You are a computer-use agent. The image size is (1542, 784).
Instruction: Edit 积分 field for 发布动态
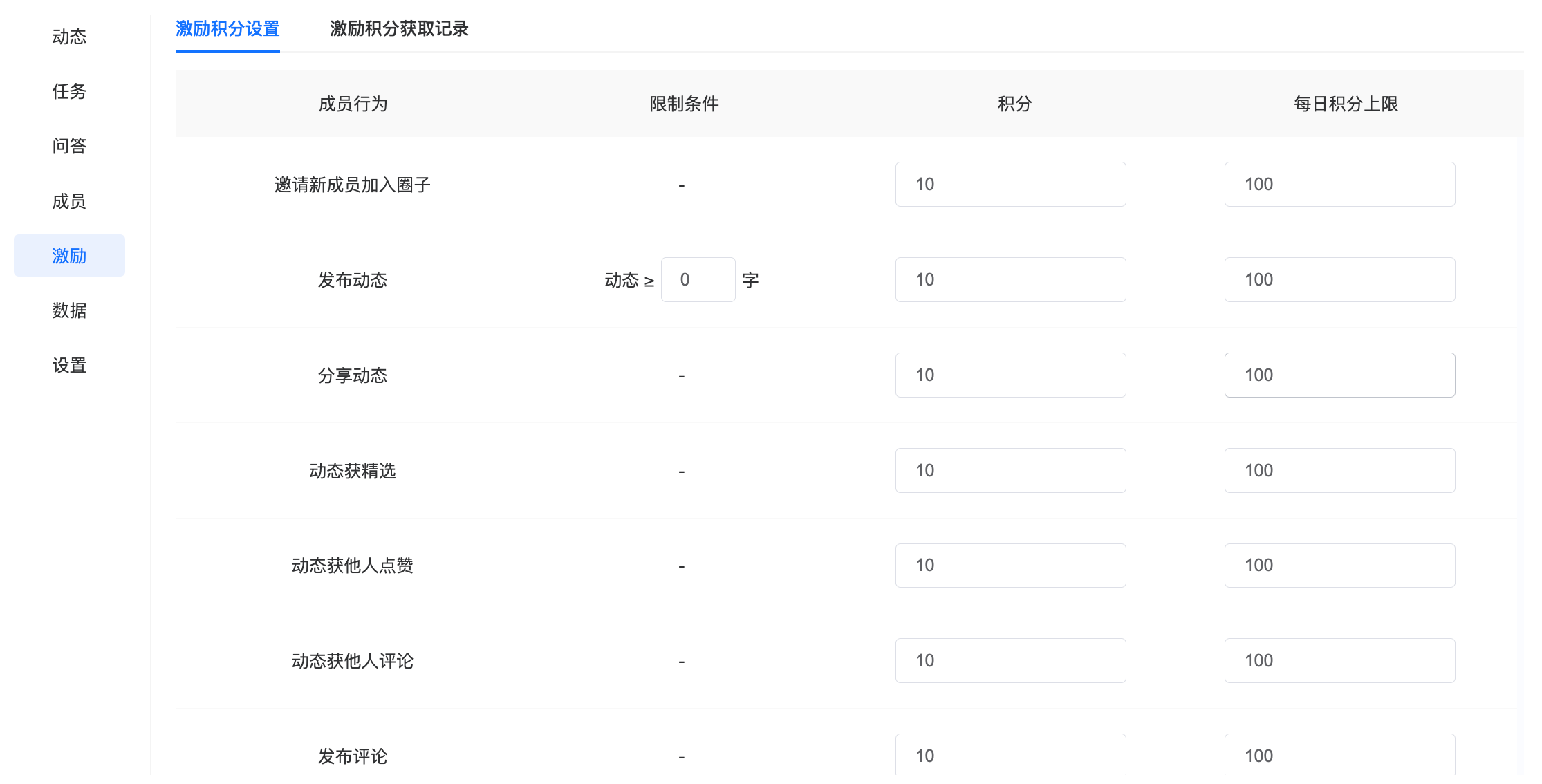coord(1010,280)
